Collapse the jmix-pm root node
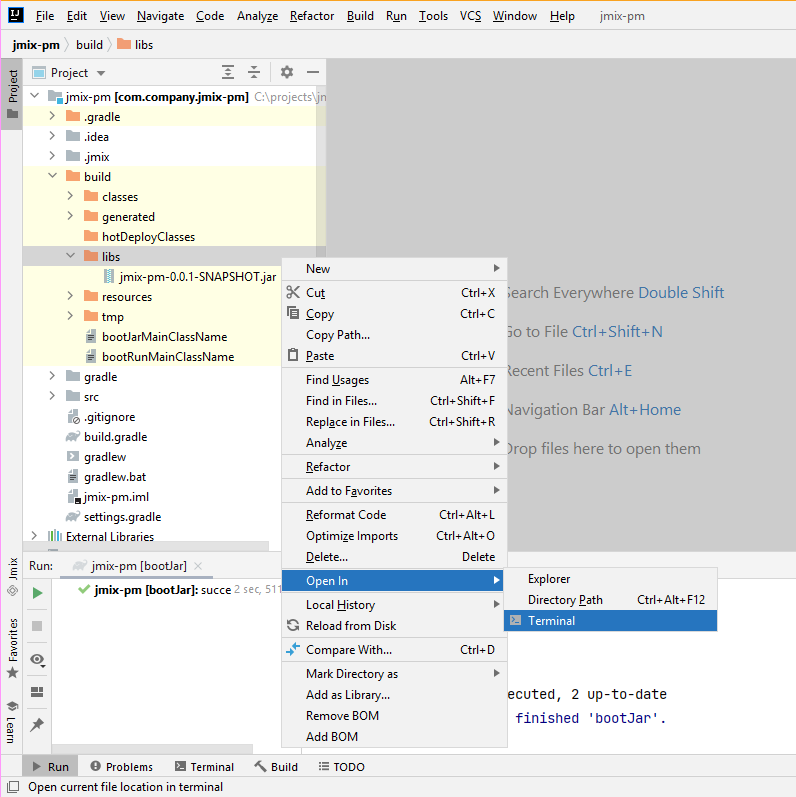Image resolution: width=796 pixels, height=797 pixels. (35, 96)
